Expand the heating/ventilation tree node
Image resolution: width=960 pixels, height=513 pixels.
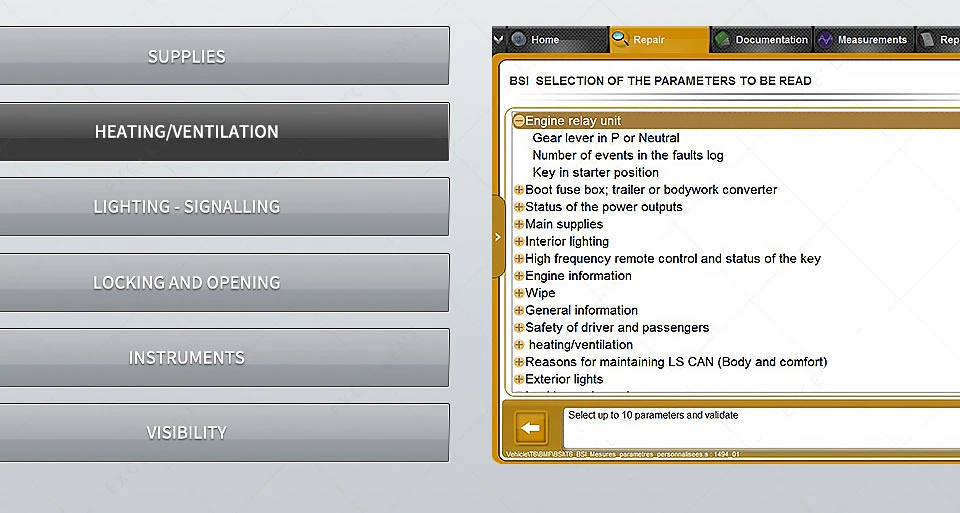[519, 345]
